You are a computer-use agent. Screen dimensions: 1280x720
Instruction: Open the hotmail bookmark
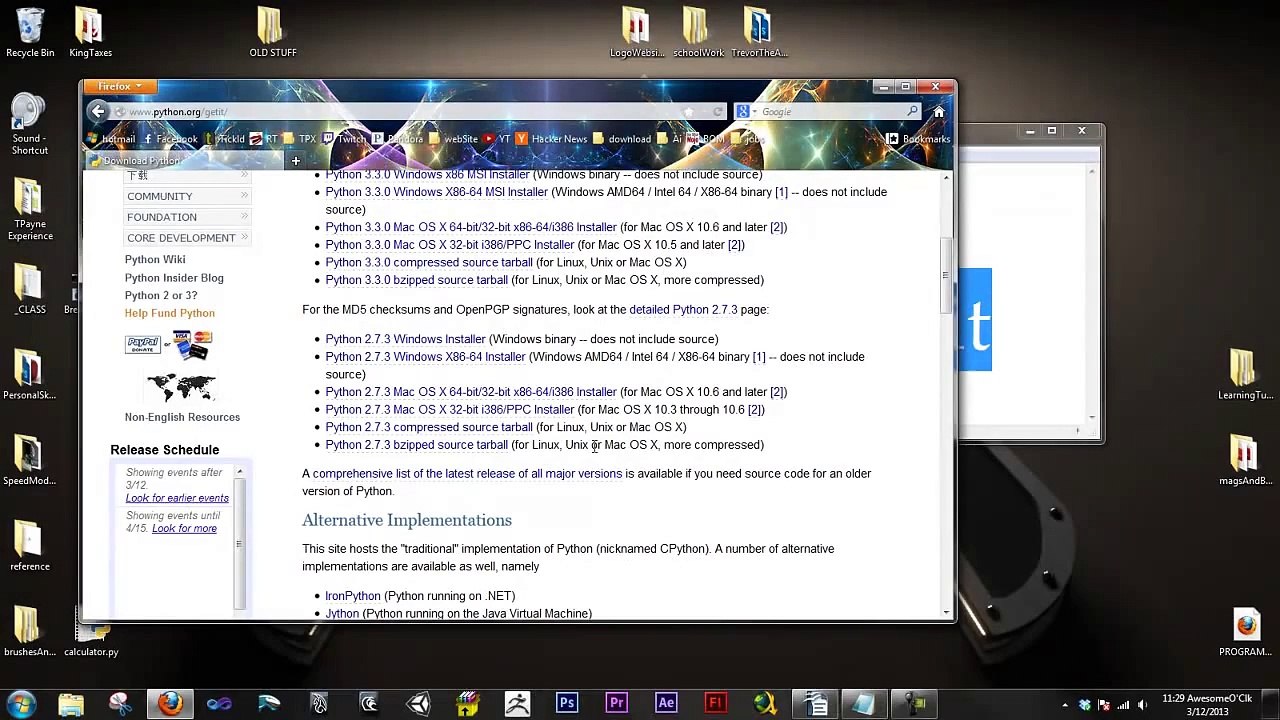tap(111, 139)
